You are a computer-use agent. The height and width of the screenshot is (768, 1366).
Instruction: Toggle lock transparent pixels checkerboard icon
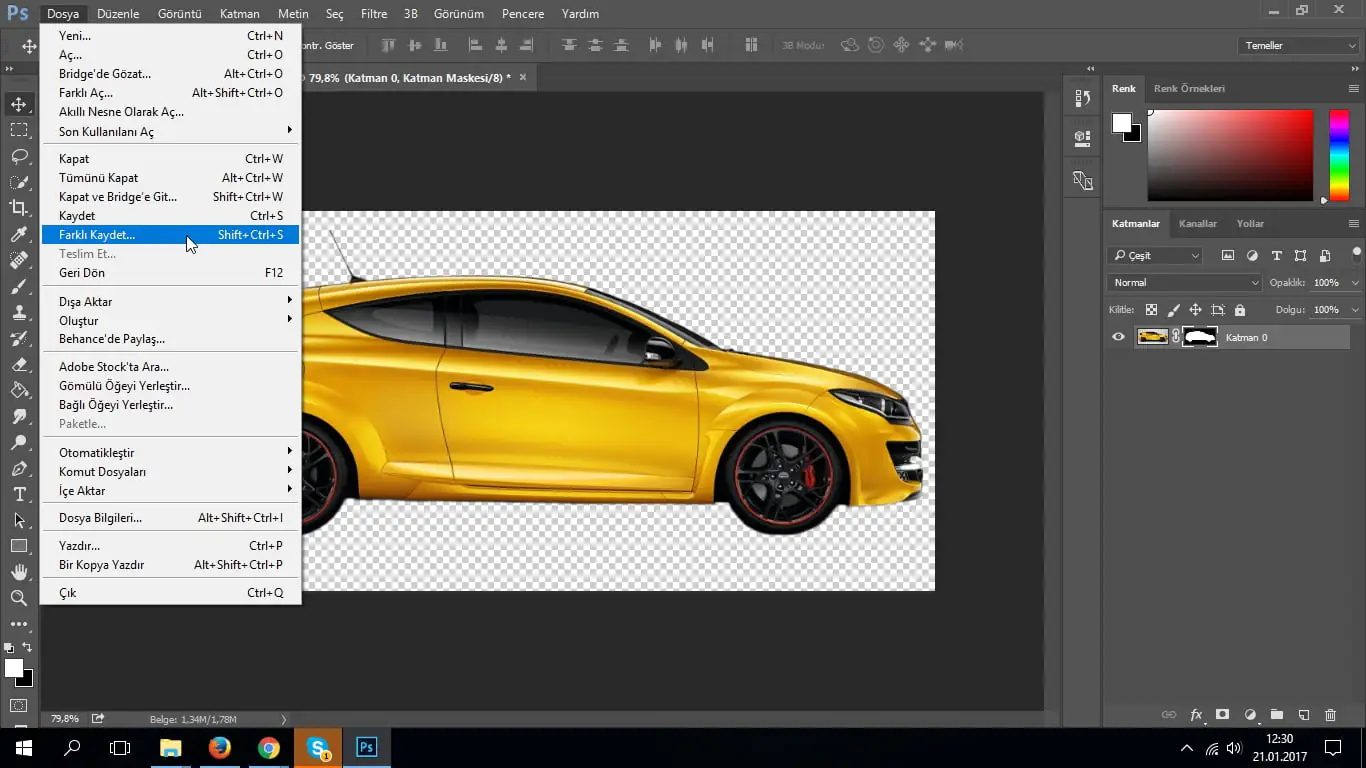coord(1152,310)
